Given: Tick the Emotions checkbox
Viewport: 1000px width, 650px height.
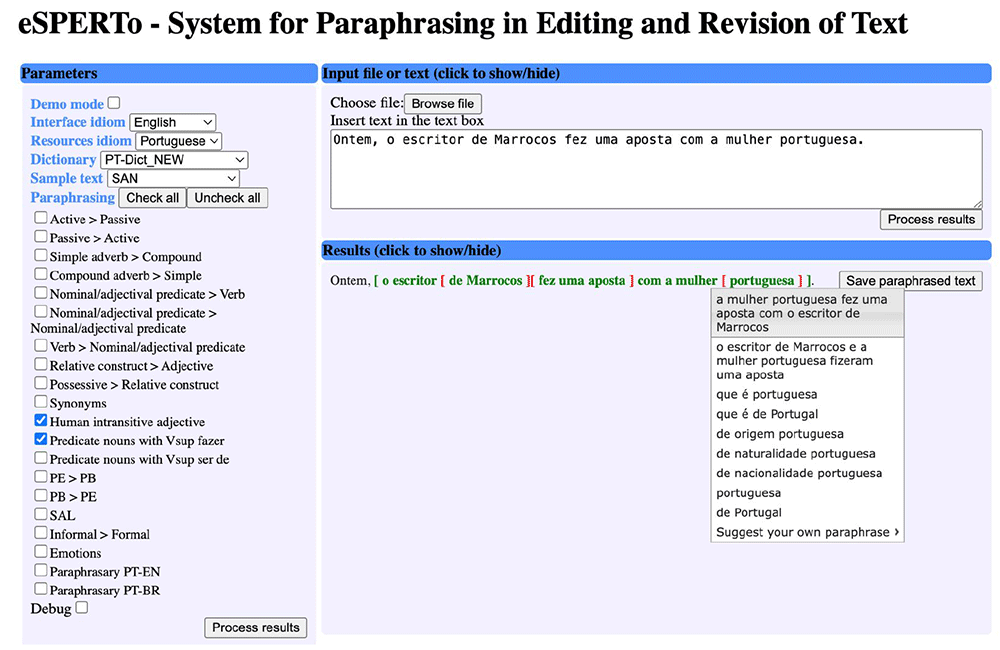Looking at the screenshot, I should click(x=41, y=551).
